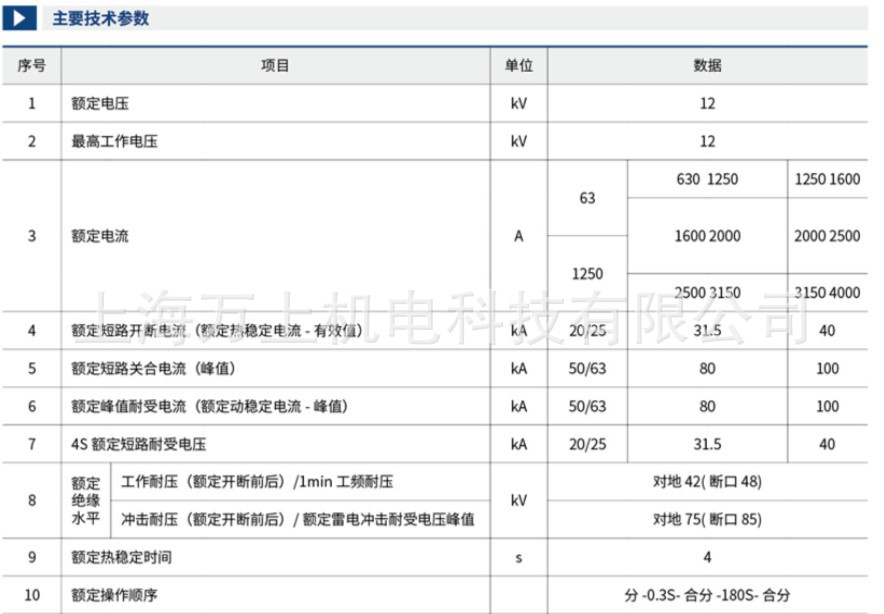The height and width of the screenshot is (614, 884).
Task: Select the 额定电压 row label
Action: [98, 103]
